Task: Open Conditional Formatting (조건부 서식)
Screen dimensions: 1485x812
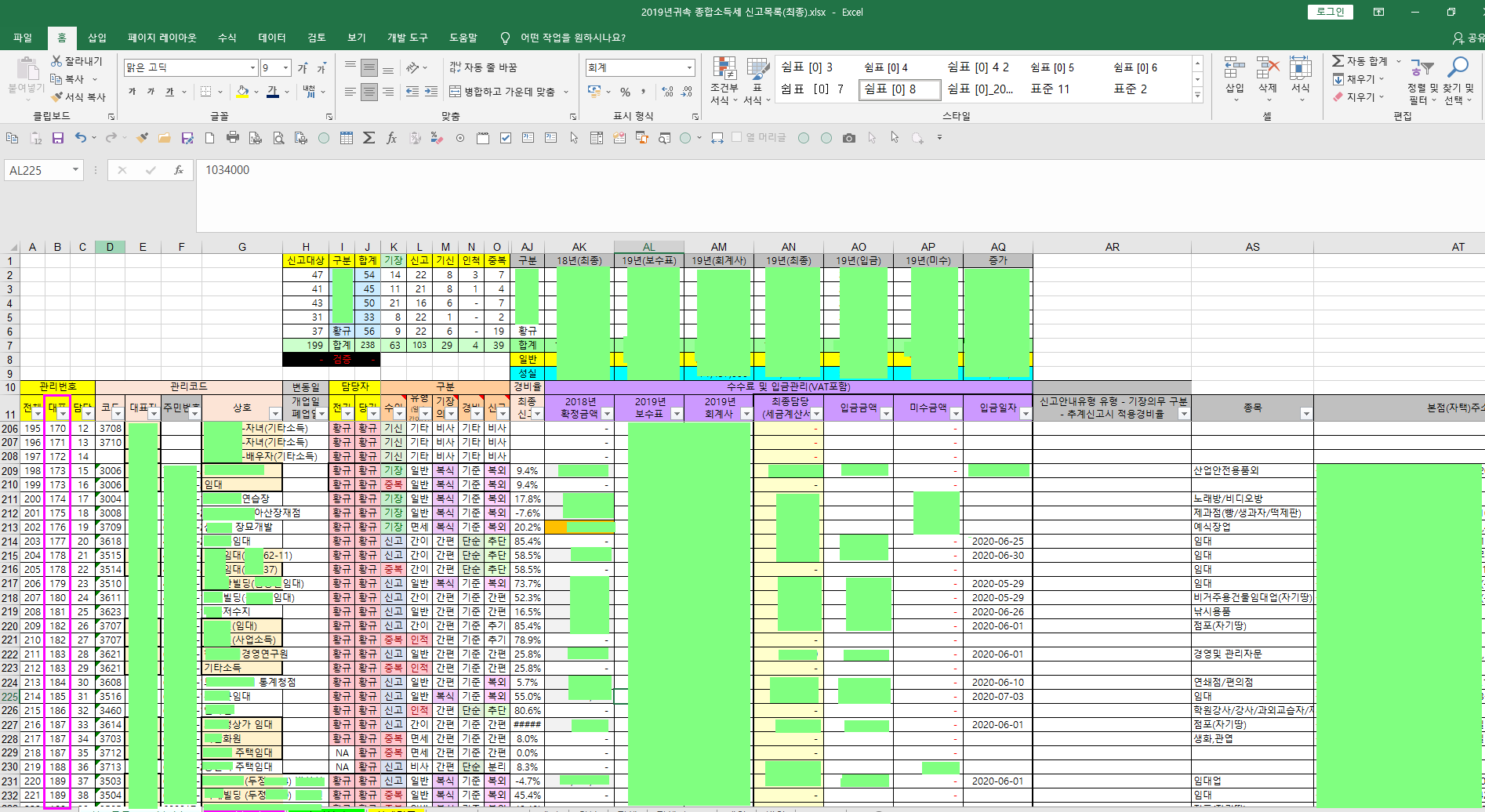Action: click(x=724, y=80)
